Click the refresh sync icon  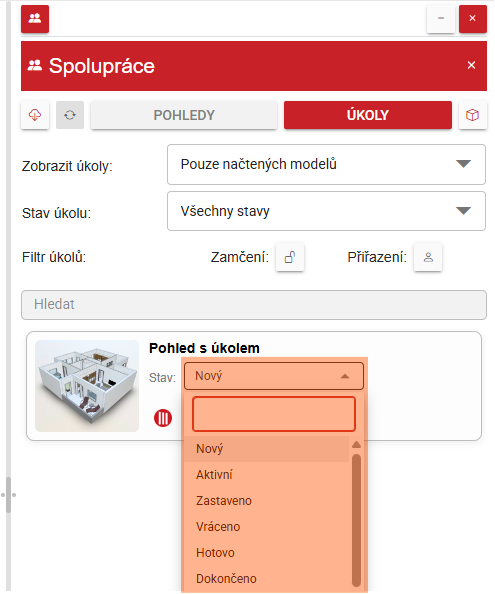pos(70,115)
